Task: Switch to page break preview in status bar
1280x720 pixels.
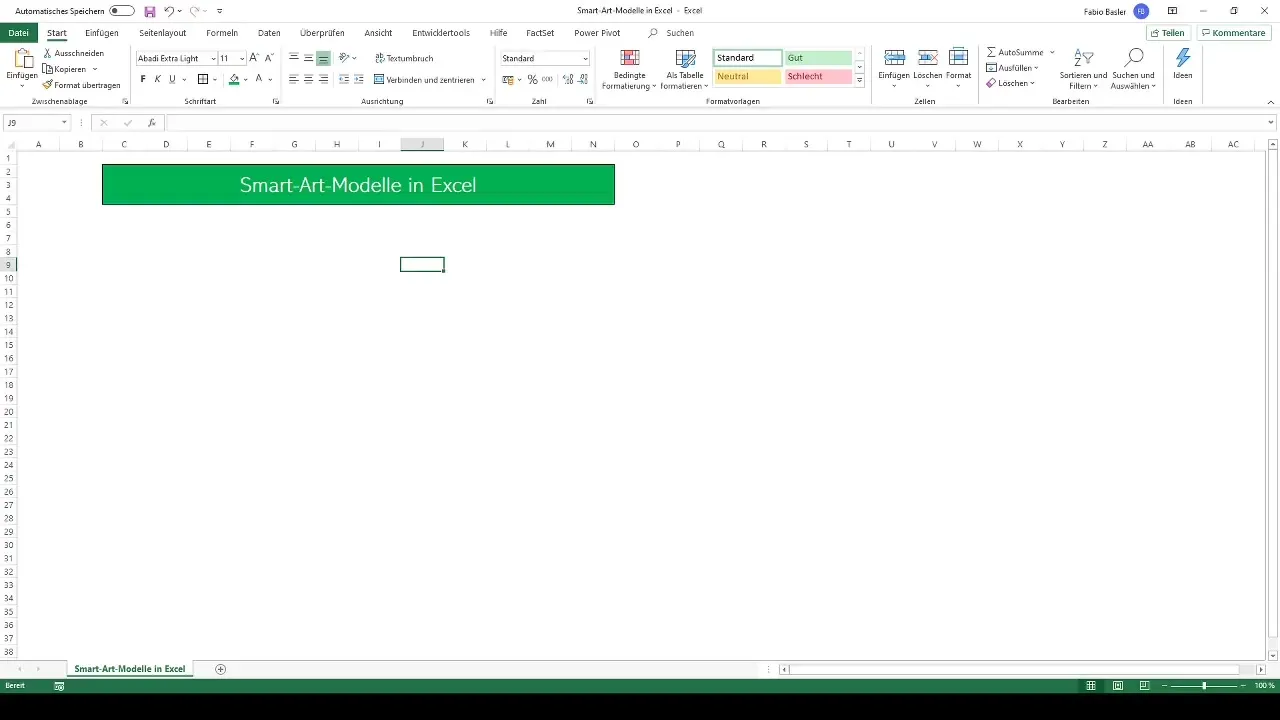Action: 1143,686
